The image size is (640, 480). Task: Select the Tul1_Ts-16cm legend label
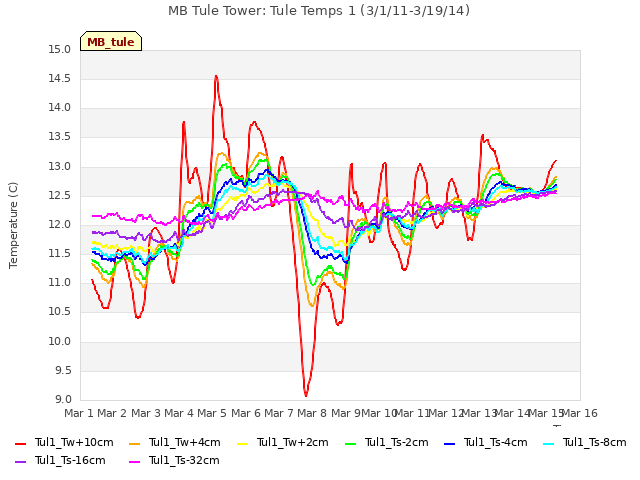(x=70, y=460)
